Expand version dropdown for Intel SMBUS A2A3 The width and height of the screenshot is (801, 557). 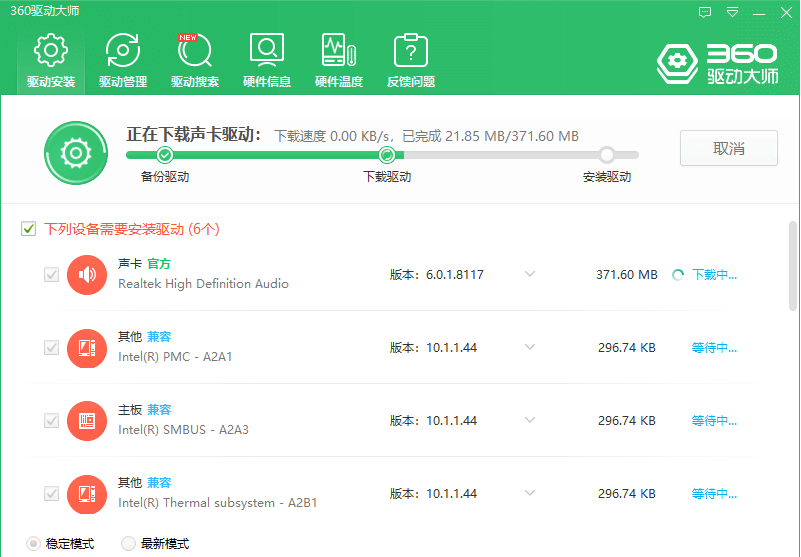tap(530, 421)
